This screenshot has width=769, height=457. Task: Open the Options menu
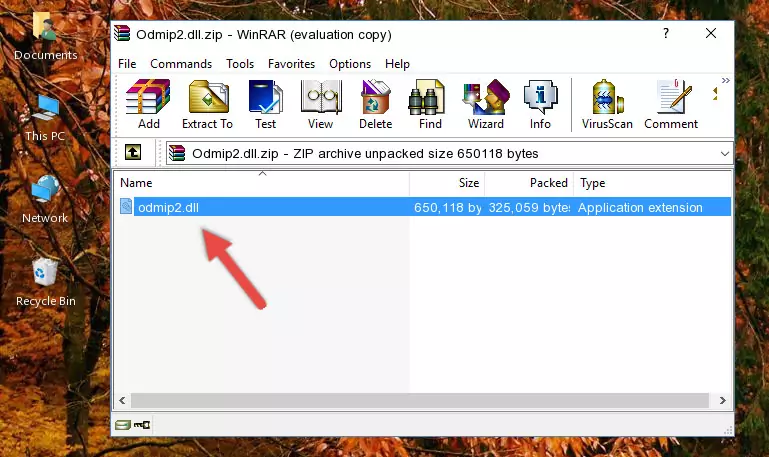pyautogui.click(x=350, y=64)
